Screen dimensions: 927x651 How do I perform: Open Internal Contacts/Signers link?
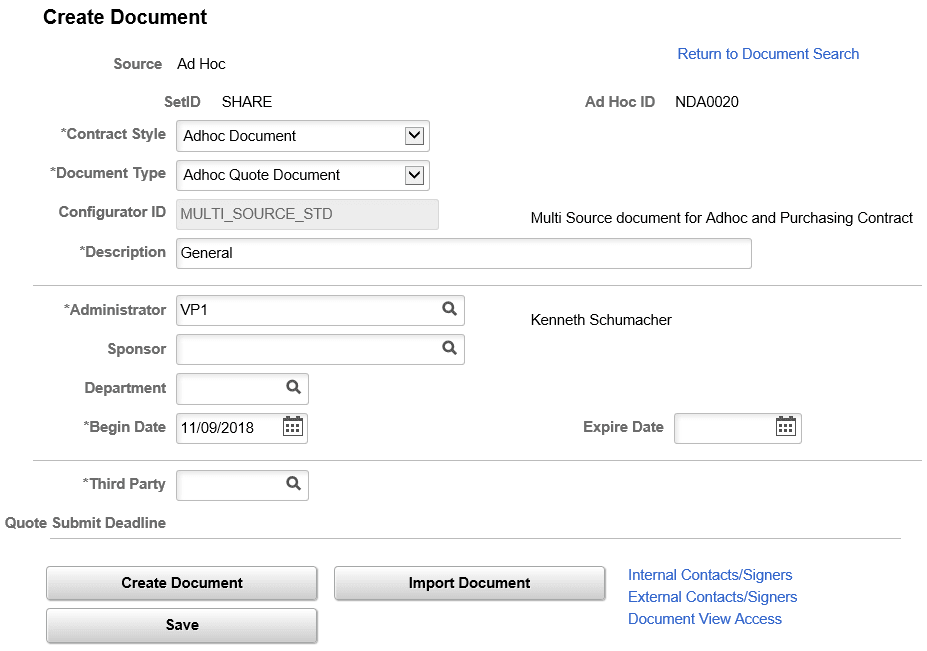[710, 574]
